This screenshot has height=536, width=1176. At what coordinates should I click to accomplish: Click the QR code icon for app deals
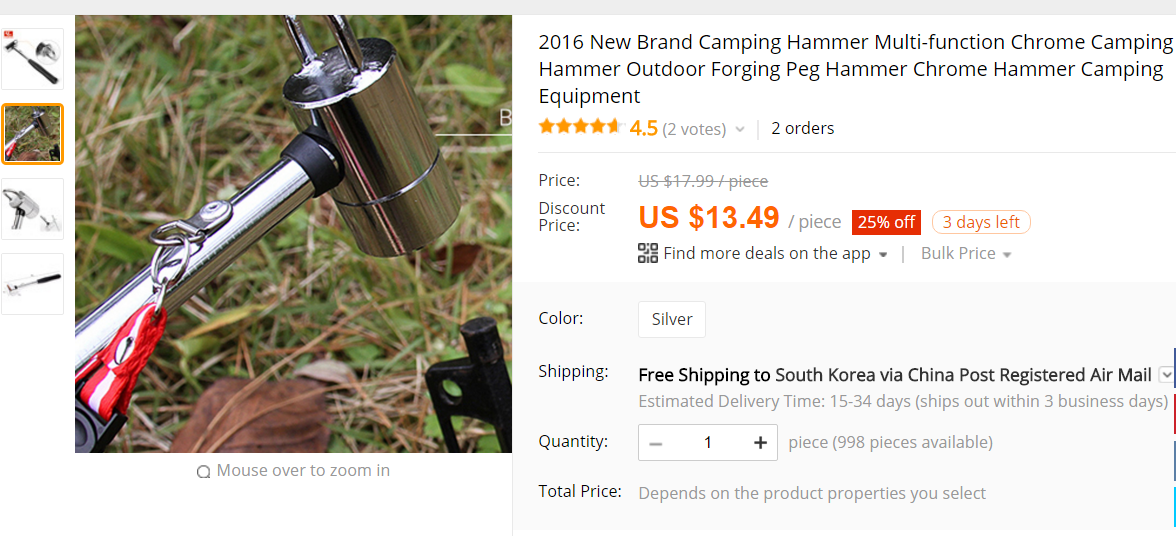coord(648,253)
